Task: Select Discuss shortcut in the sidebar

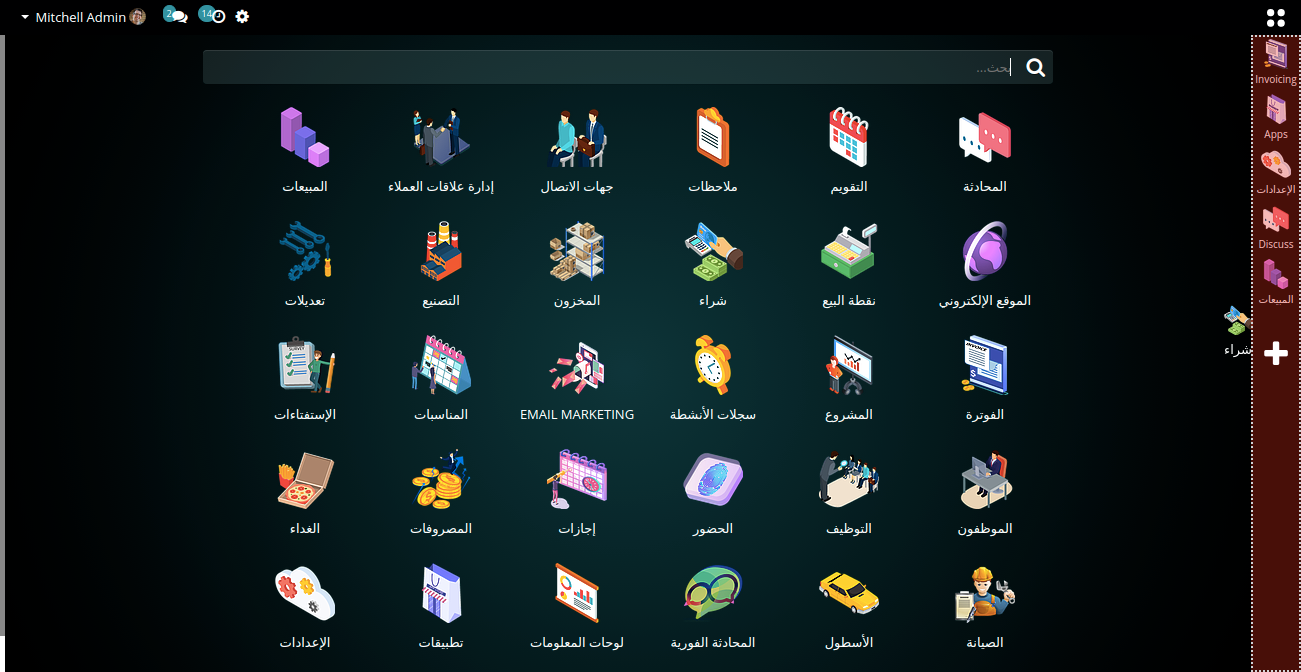Action: click(1275, 226)
